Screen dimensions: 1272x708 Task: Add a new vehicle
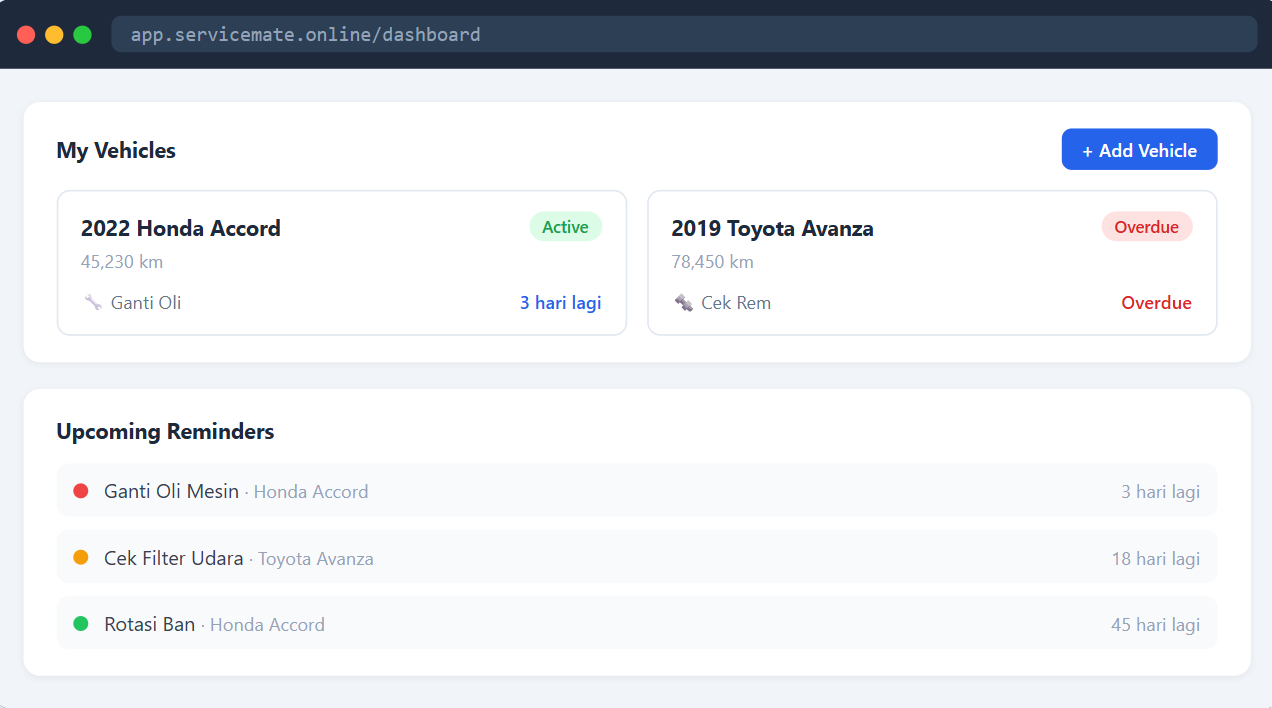1139,150
